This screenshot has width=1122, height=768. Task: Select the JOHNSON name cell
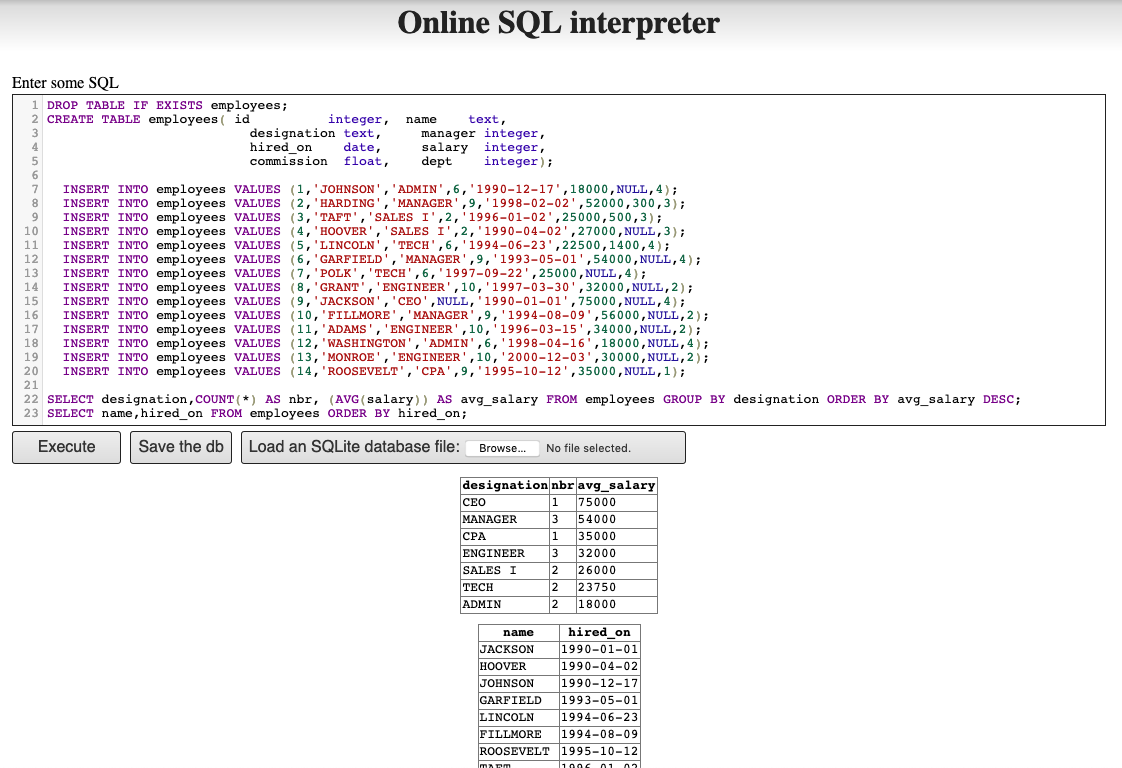[x=519, y=684]
